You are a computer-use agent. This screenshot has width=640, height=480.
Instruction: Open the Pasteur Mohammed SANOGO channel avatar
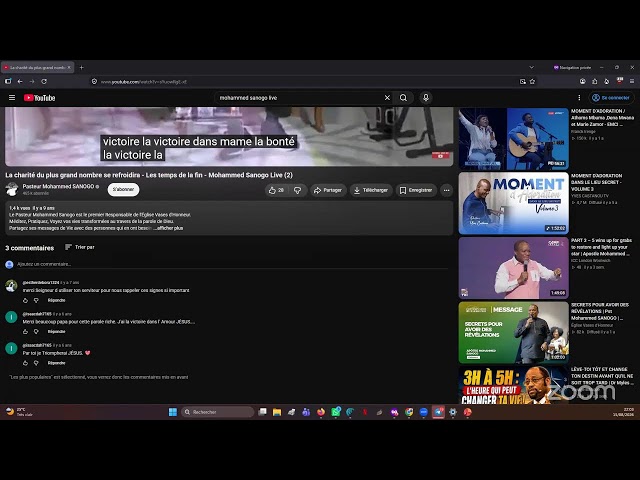click(x=12, y=189)
